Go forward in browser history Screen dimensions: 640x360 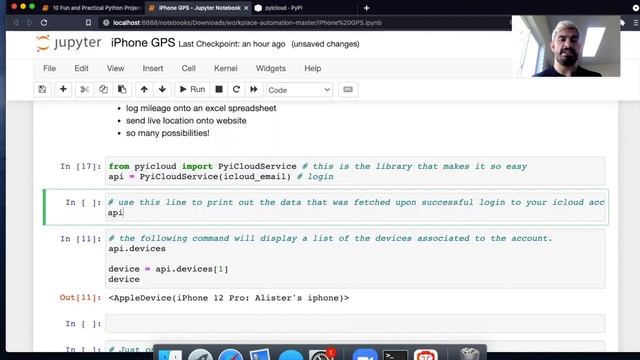(29, 23)
